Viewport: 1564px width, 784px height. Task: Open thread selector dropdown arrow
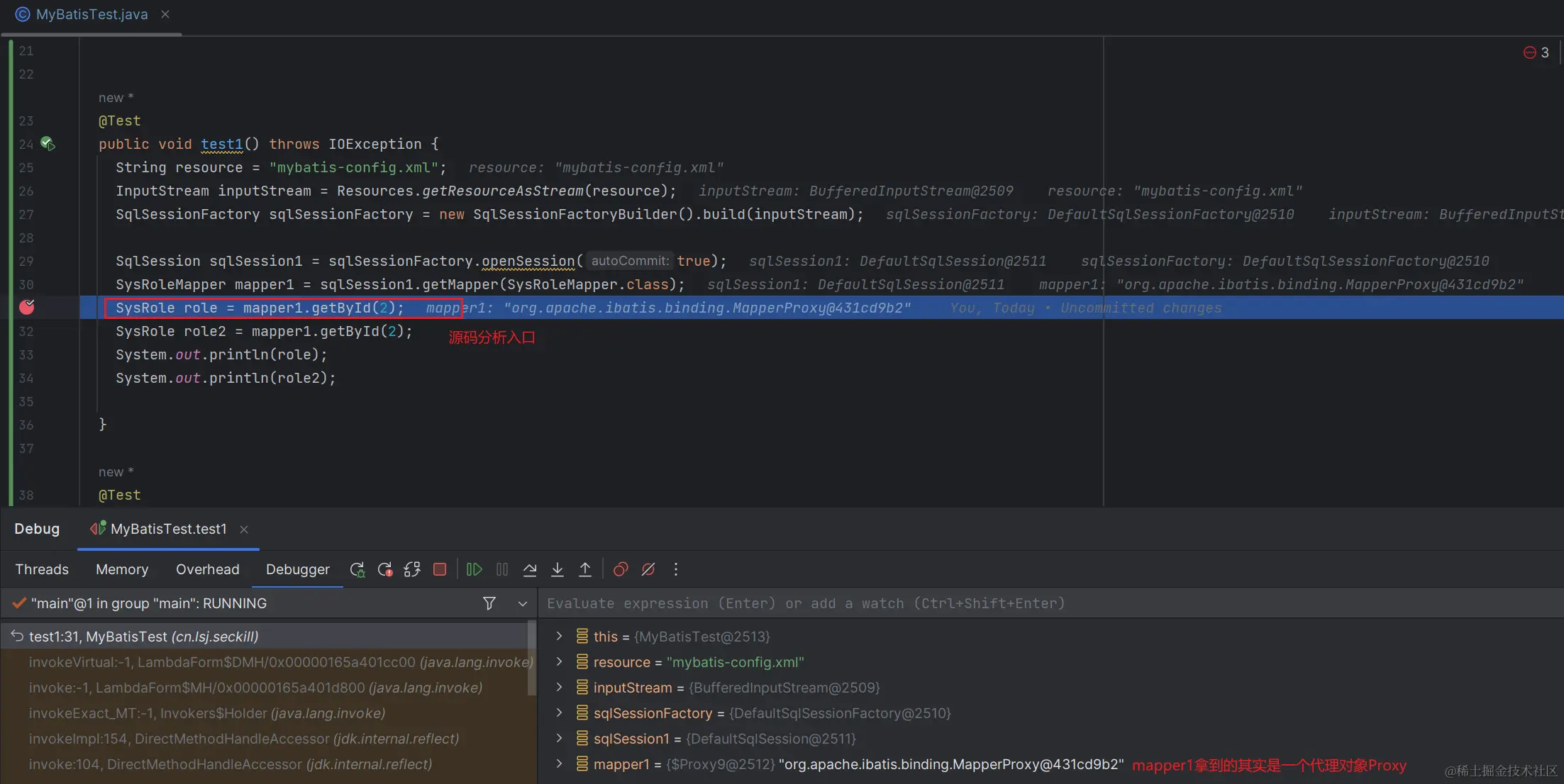(523, 603)
